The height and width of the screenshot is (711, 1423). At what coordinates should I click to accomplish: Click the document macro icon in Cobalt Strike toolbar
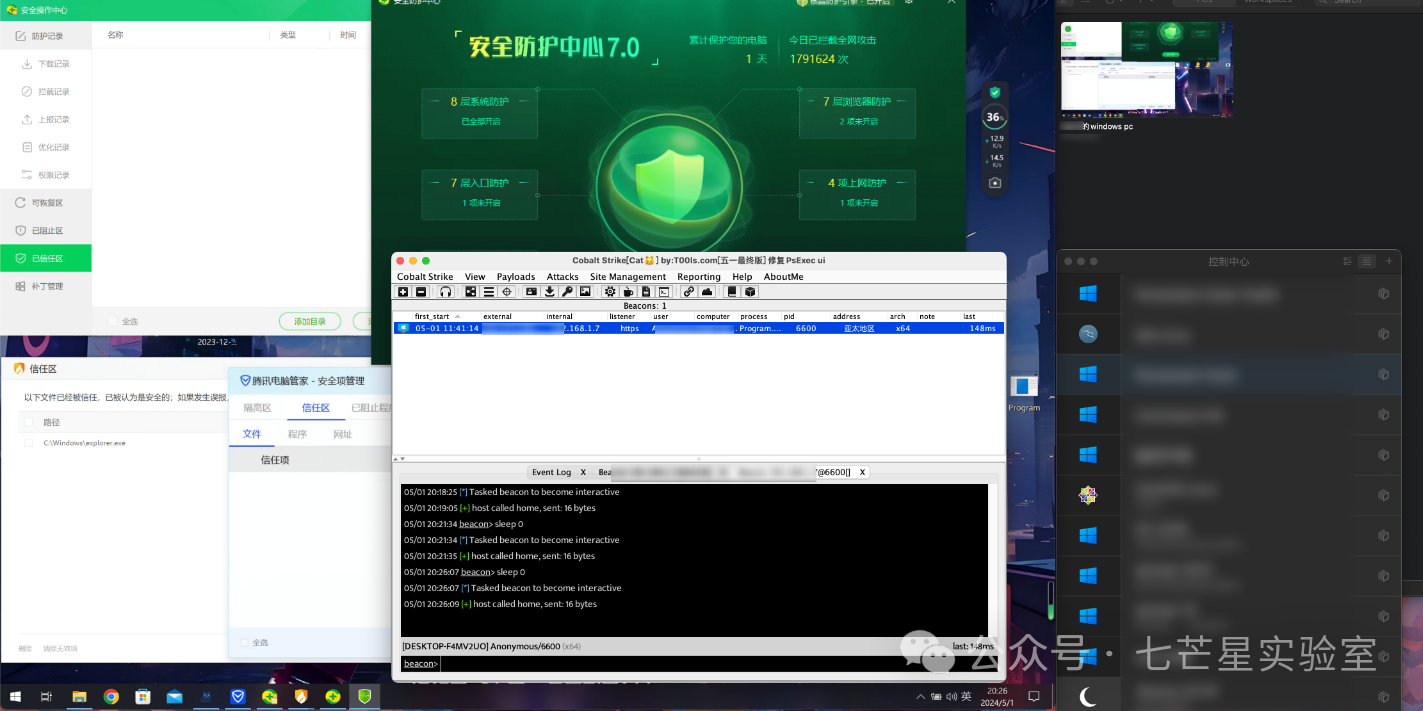pyautogui.click(x=646, y=292)
